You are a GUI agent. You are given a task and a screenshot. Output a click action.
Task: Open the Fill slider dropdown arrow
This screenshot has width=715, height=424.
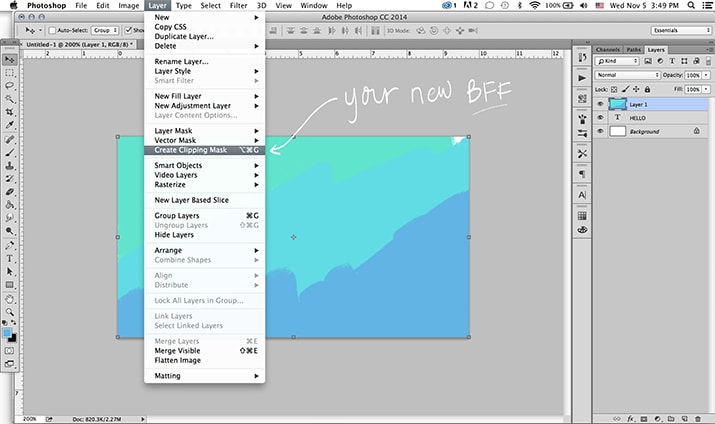[x=706, y=89]
